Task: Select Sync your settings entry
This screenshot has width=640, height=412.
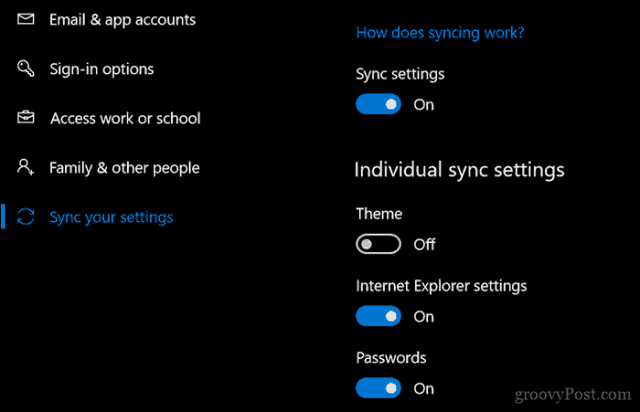Action: [111, 217]
